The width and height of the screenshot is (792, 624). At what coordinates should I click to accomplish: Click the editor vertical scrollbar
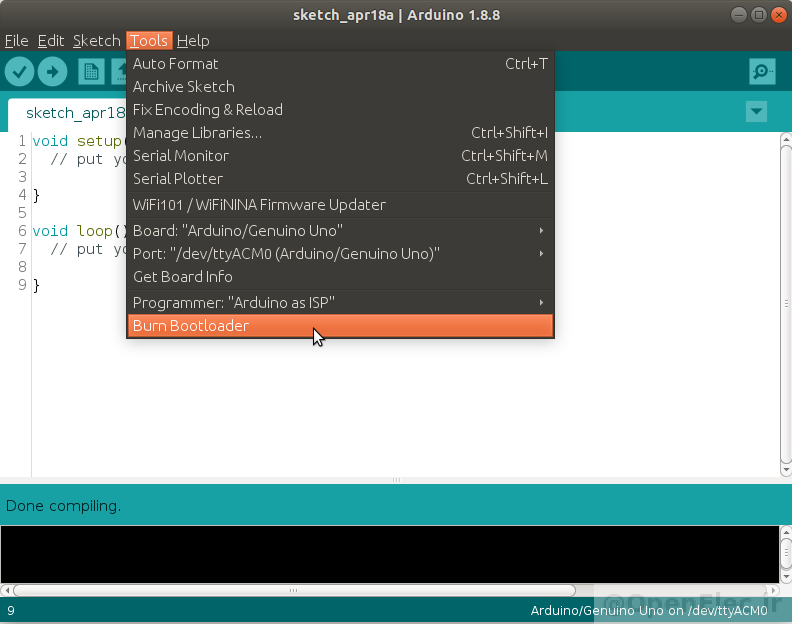click(x=786, y=303)
